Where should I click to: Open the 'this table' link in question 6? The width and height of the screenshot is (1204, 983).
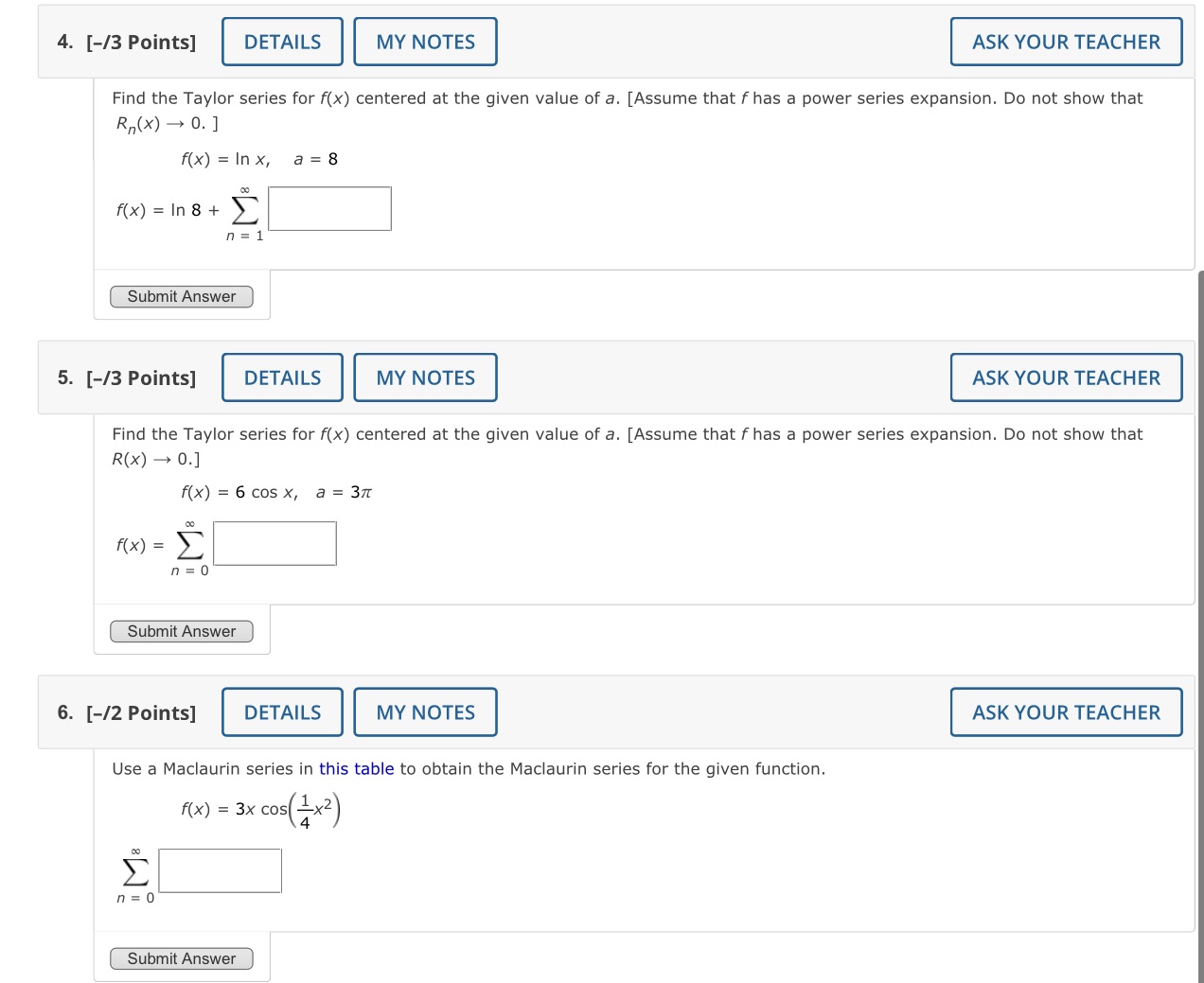[355, 768]
